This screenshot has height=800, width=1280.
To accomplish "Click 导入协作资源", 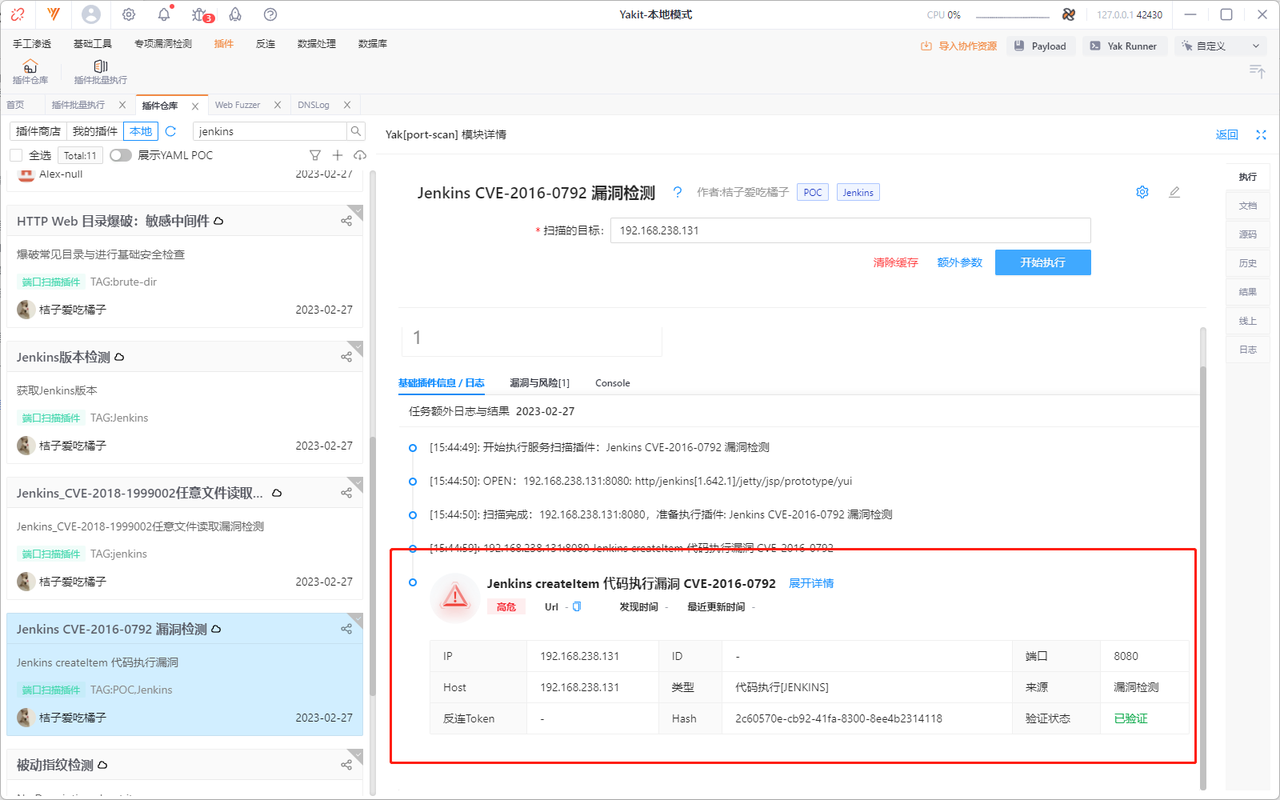I will (959, 46).
